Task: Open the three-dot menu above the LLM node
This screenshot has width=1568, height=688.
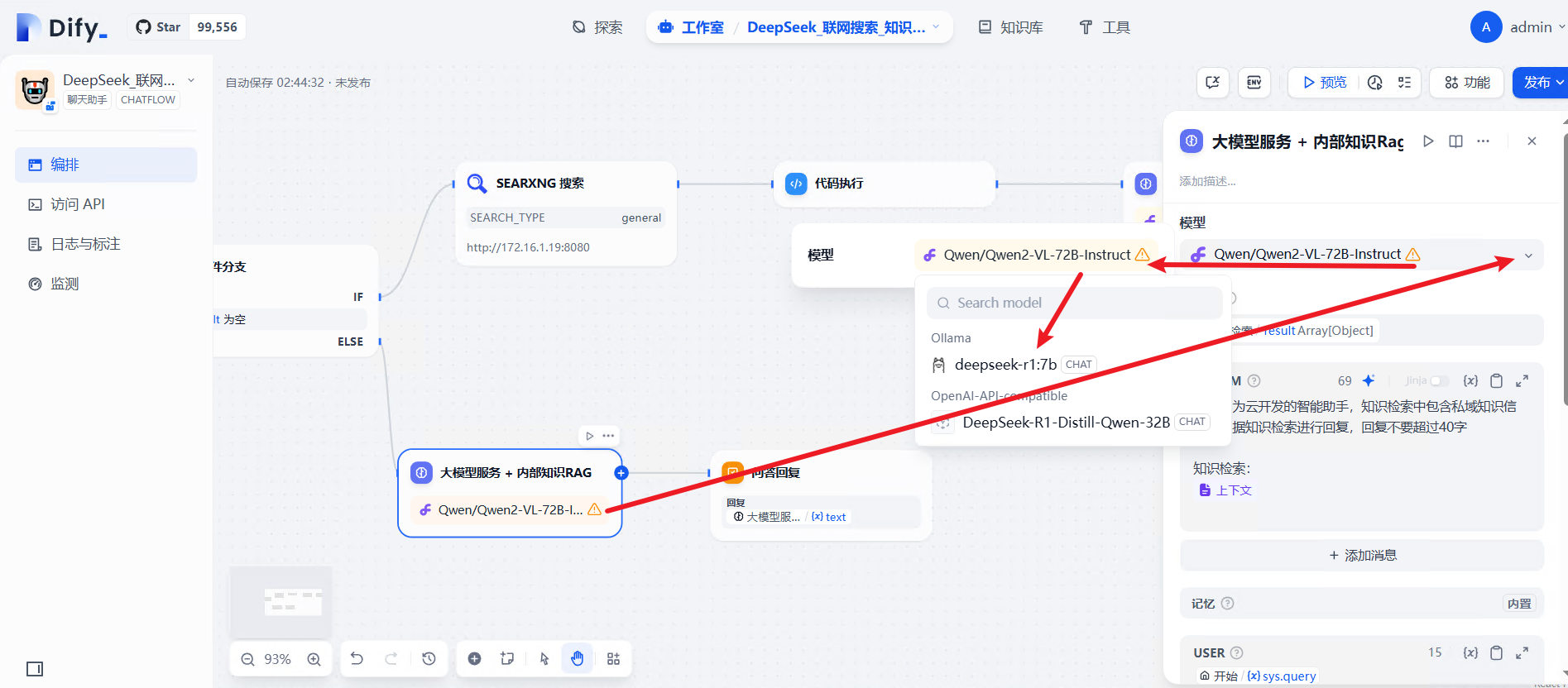Action: 608,436
